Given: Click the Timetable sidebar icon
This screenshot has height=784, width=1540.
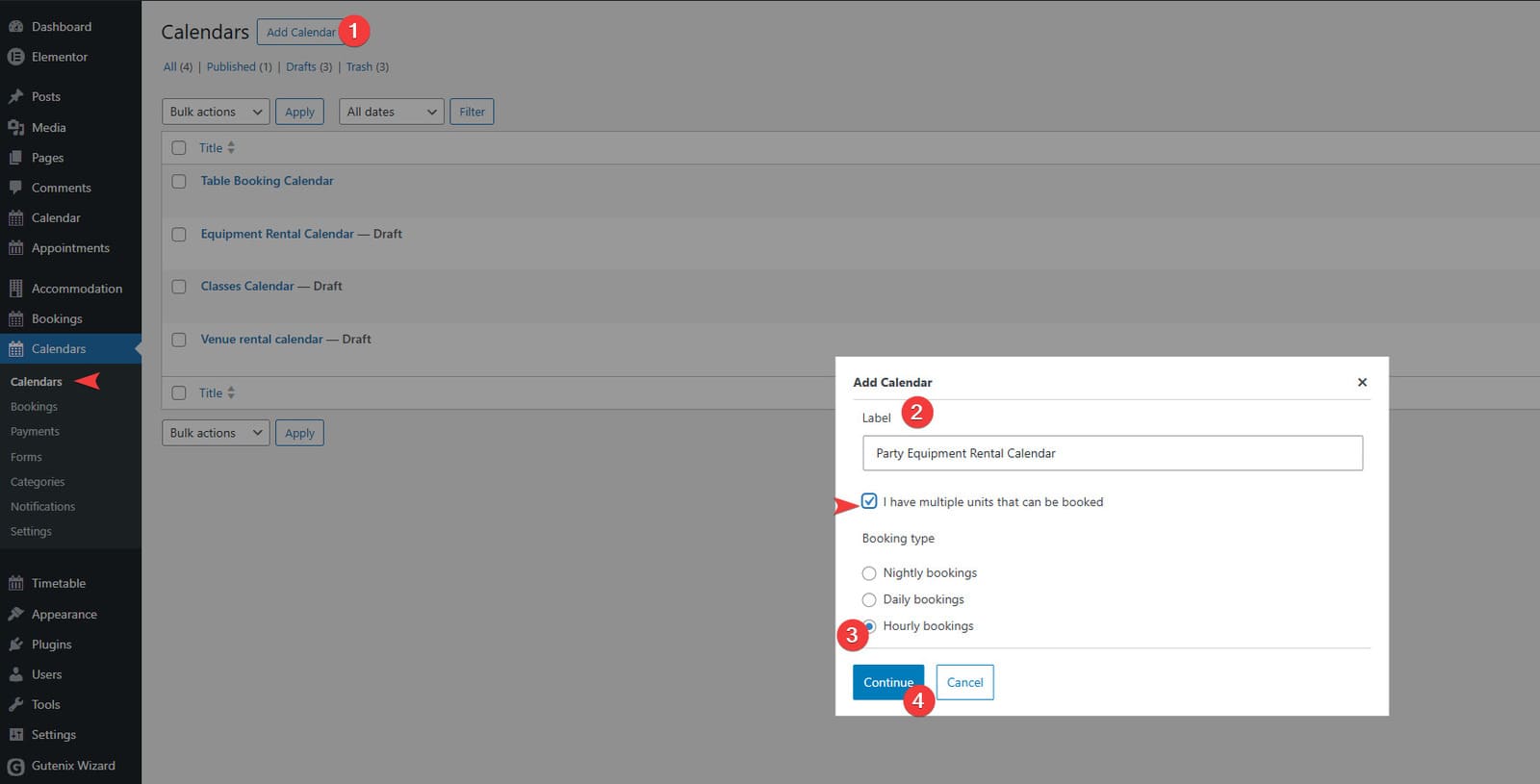Looking at the screenshot, I should pyautogui.click(x=15, y=583).
